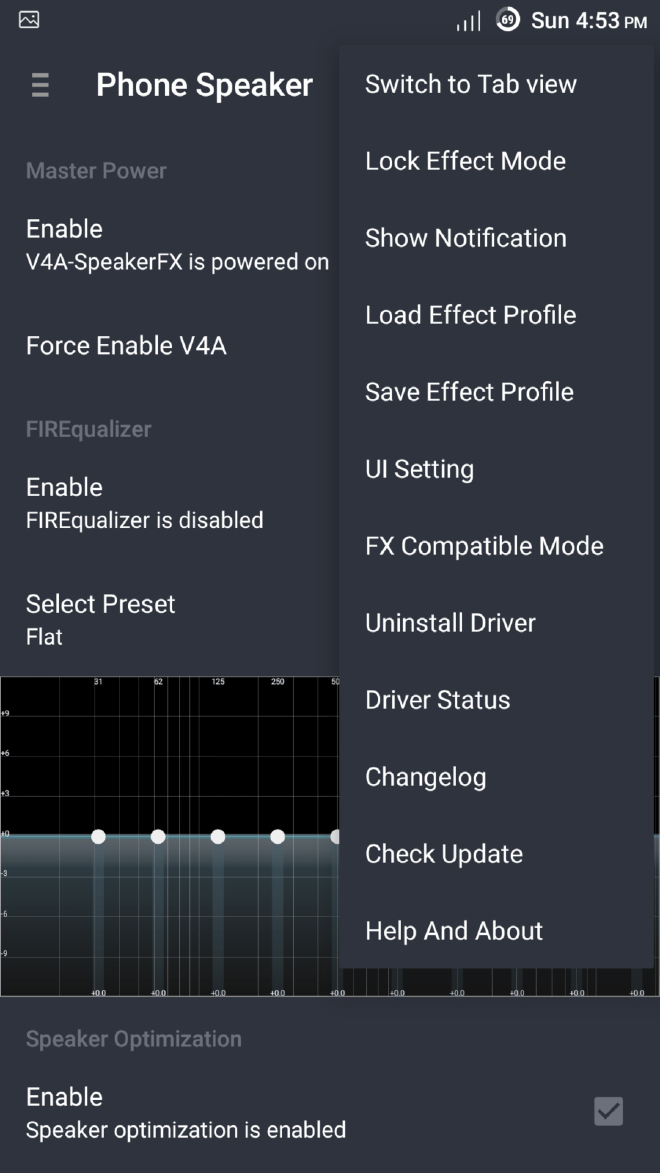Choose Load Effect Profile
Viewport: 660px width, 1173px height.
point(471,314)
